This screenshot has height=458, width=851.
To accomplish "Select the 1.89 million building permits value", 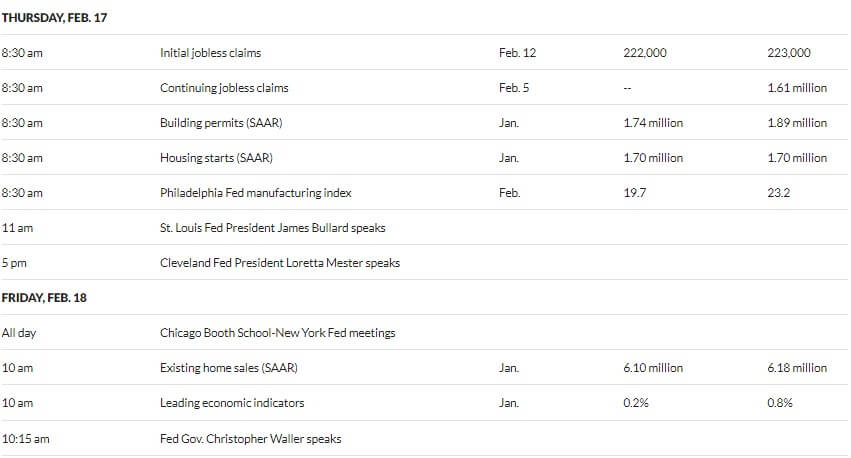I will tap(797, 123).
